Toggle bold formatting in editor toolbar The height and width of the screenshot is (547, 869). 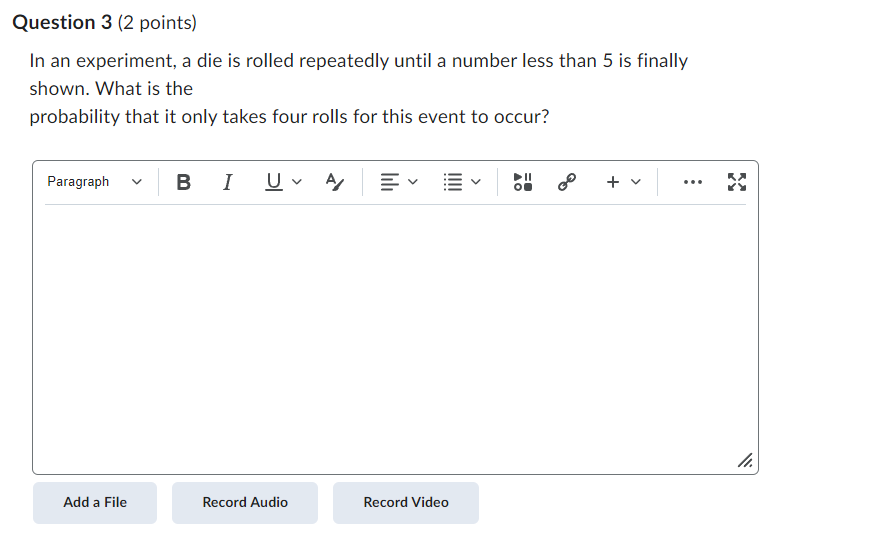pyautogui.click(x=183, y=182)
